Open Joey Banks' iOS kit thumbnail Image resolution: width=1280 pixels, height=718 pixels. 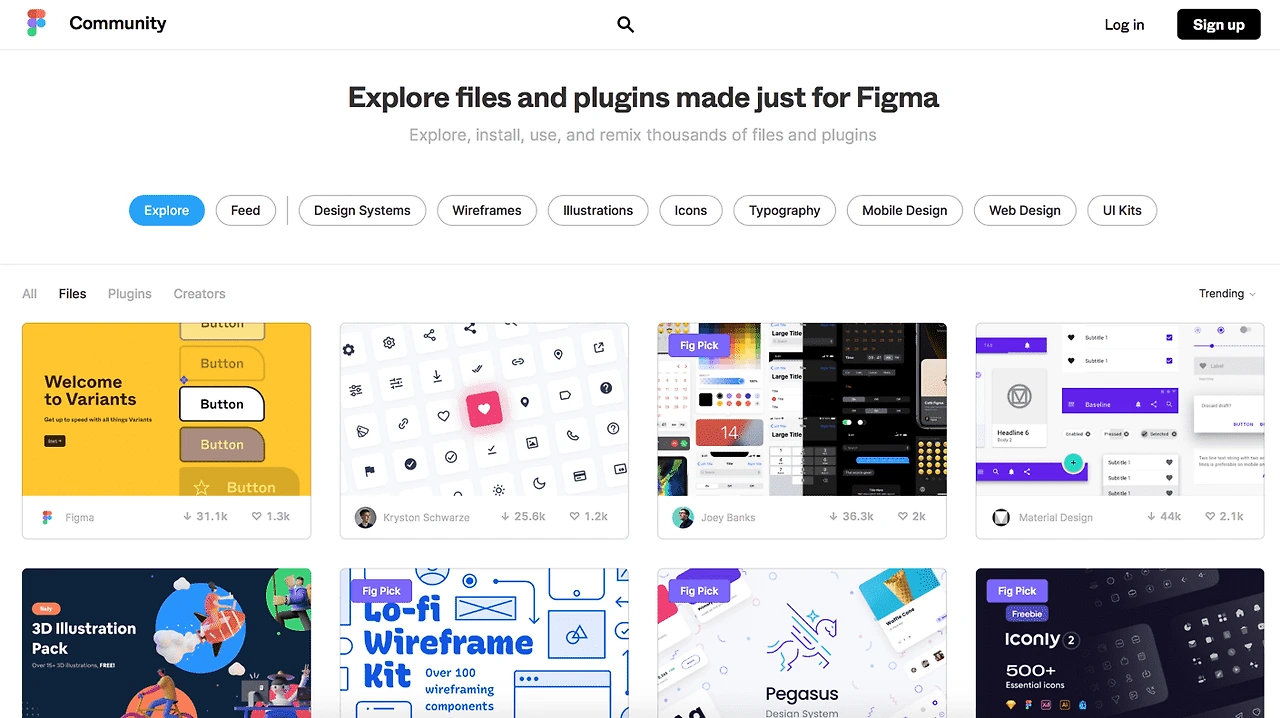pyautogui.click(x=802, y=409)
